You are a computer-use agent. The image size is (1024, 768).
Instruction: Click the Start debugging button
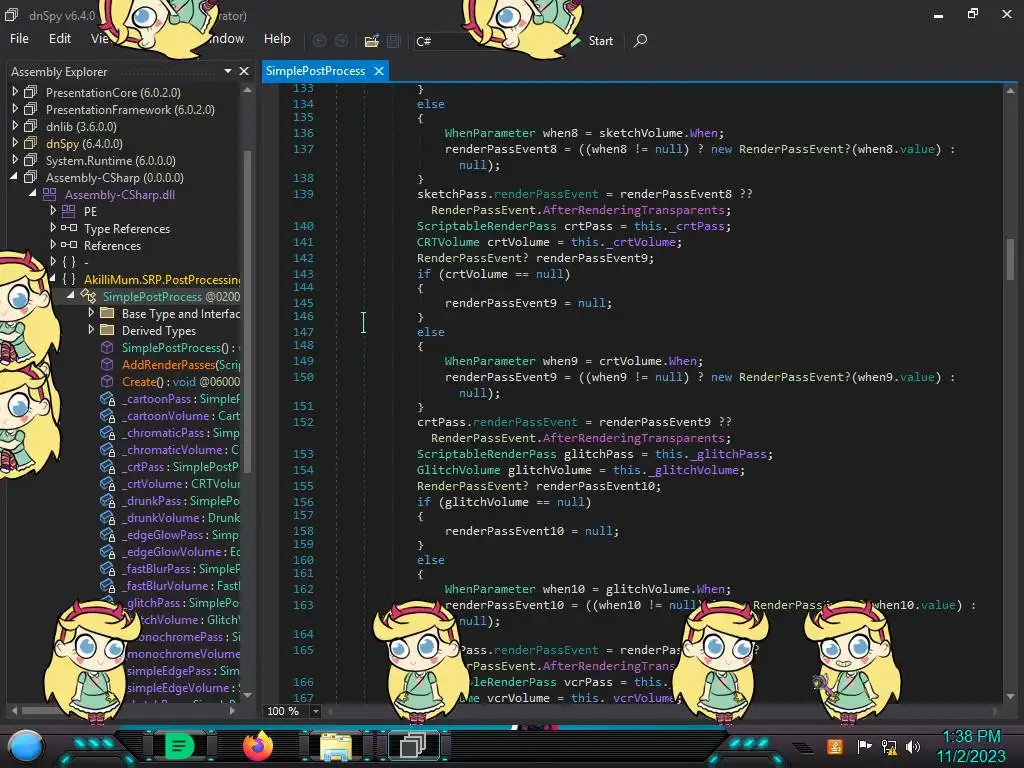[592, 41]
